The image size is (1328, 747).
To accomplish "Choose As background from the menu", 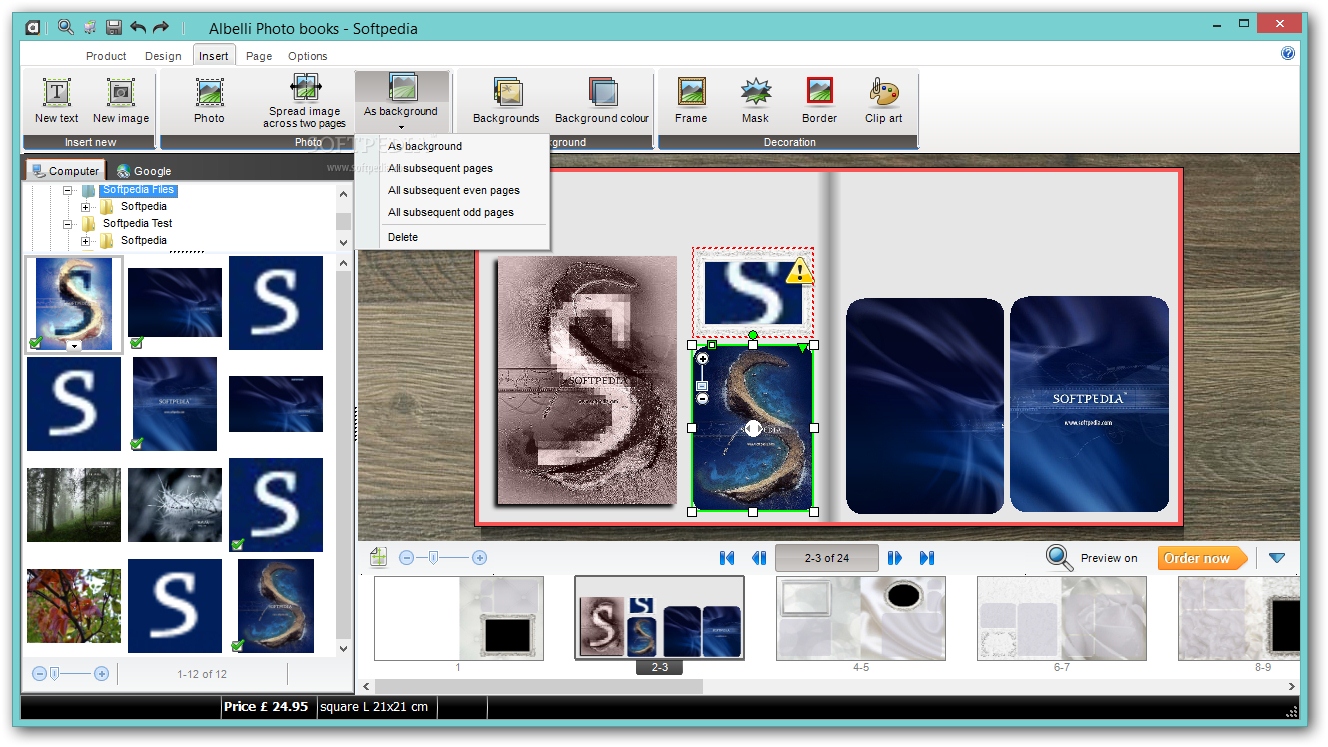I will pyautogui.click(x=425, y=146).
